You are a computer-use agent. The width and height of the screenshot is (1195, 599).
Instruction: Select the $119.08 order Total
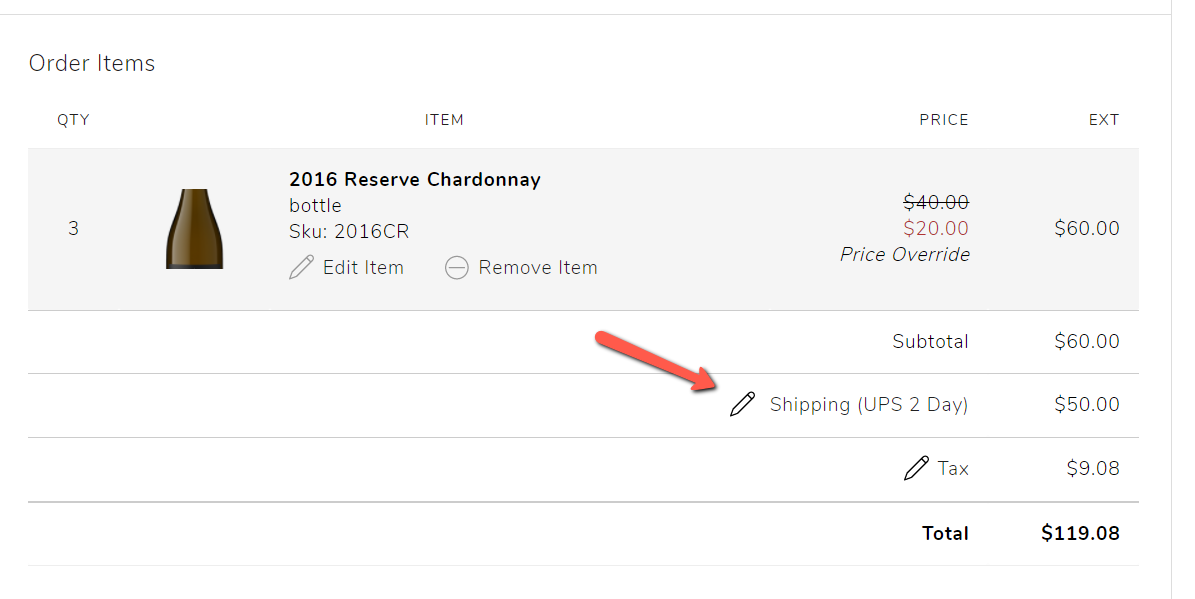(1080, 533)
